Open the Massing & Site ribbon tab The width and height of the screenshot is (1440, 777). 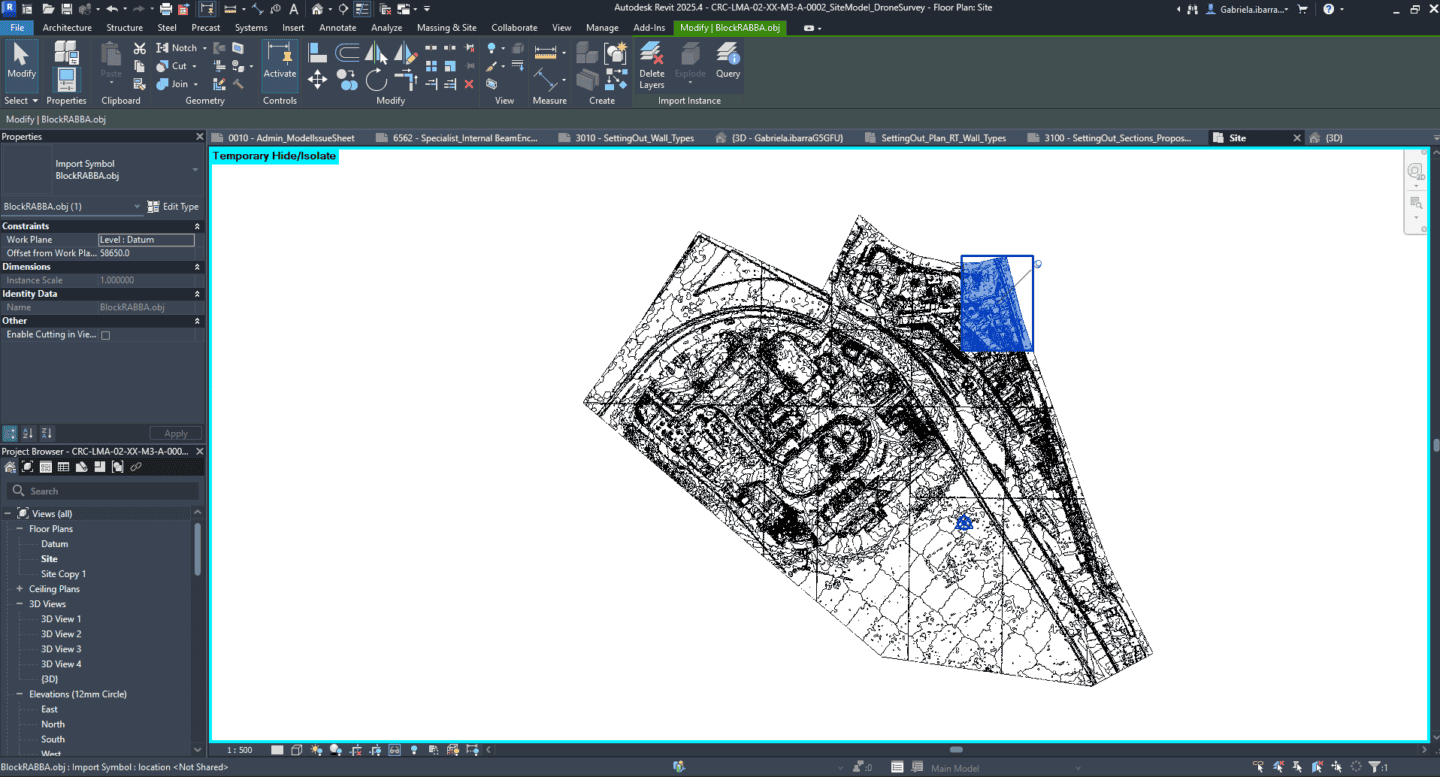(x=446, y=28)
